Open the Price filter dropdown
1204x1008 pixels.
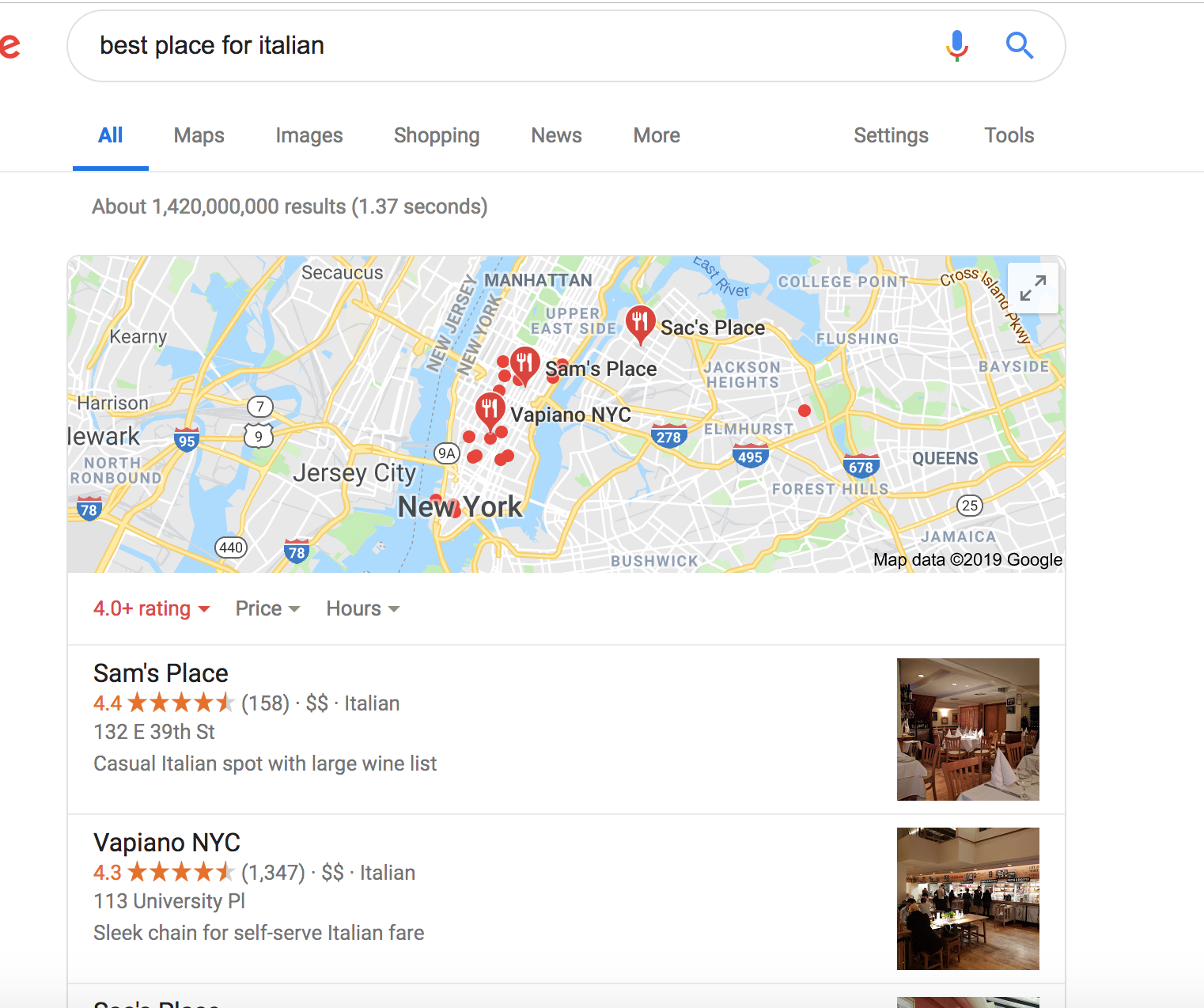click(267, 608)
